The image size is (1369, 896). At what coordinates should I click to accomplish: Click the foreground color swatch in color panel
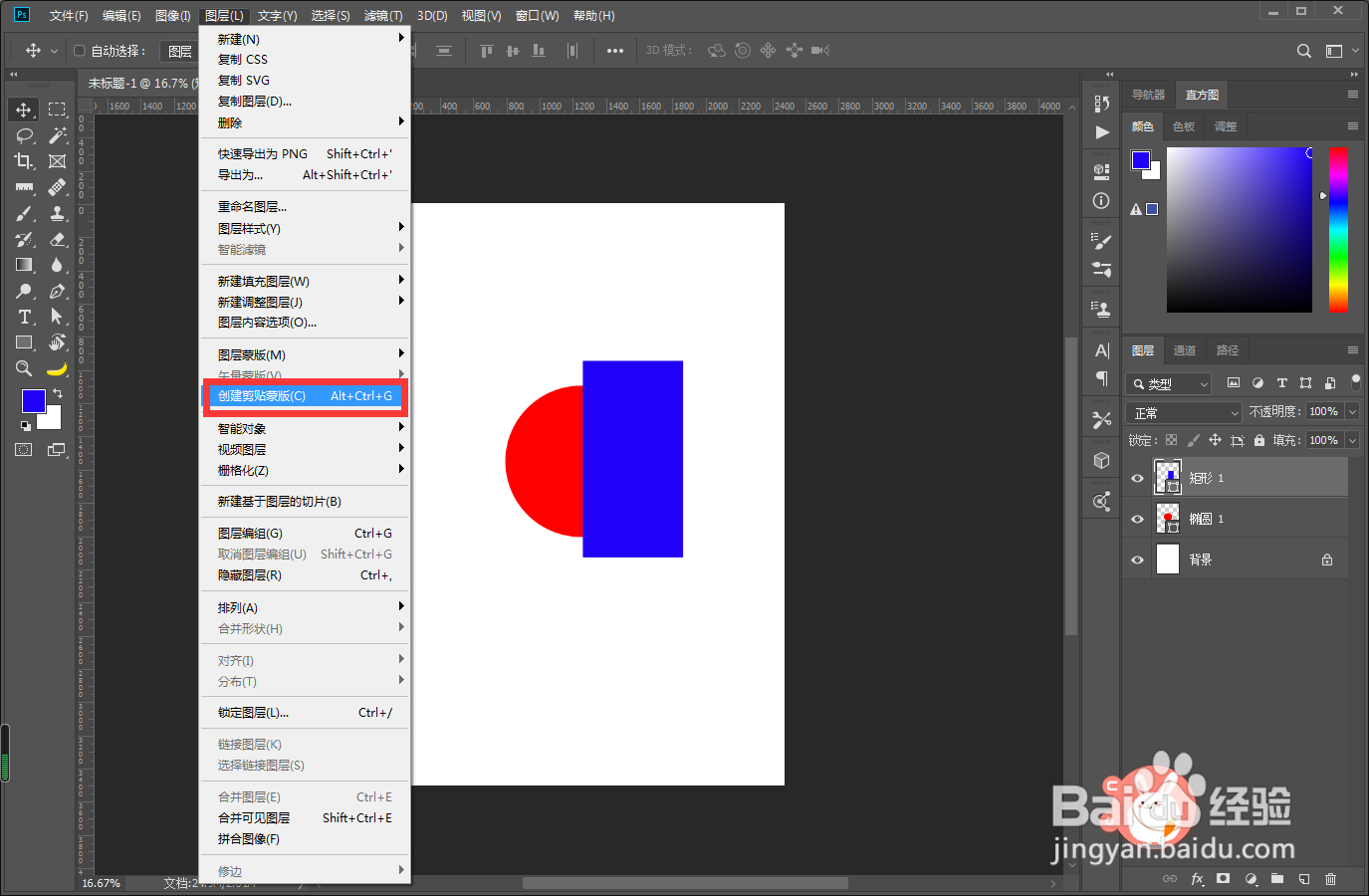pyautogui.click(x=1141, y=160)
